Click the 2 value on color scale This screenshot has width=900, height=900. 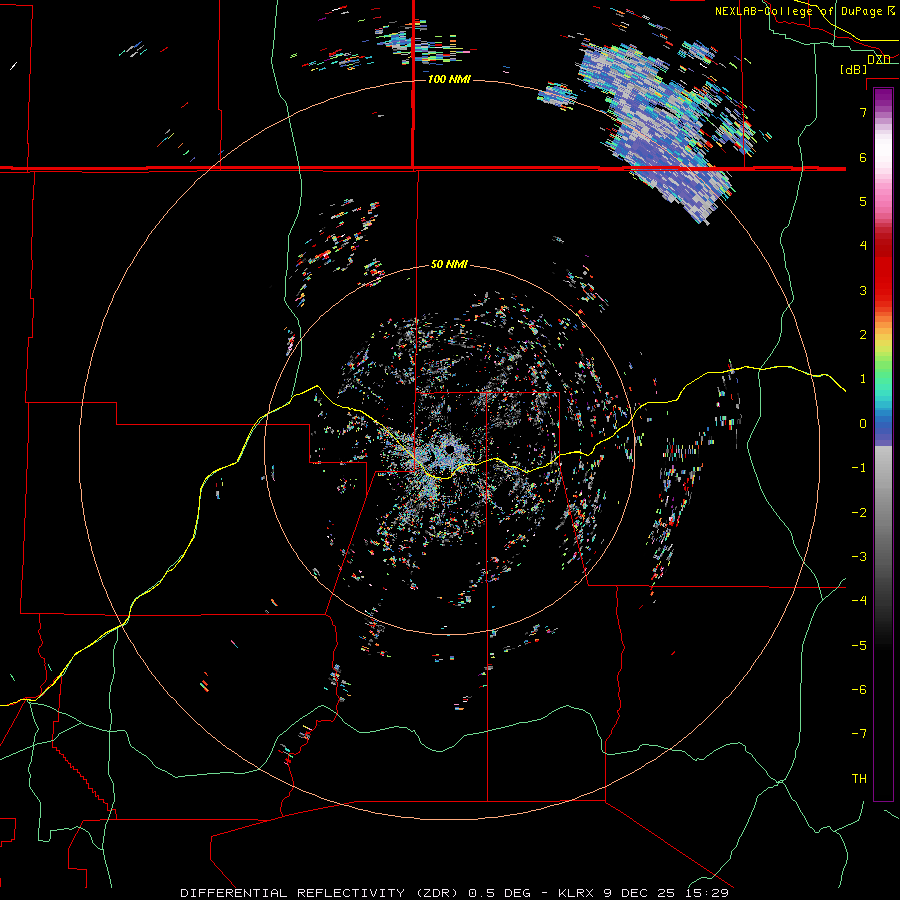[863, 335]
